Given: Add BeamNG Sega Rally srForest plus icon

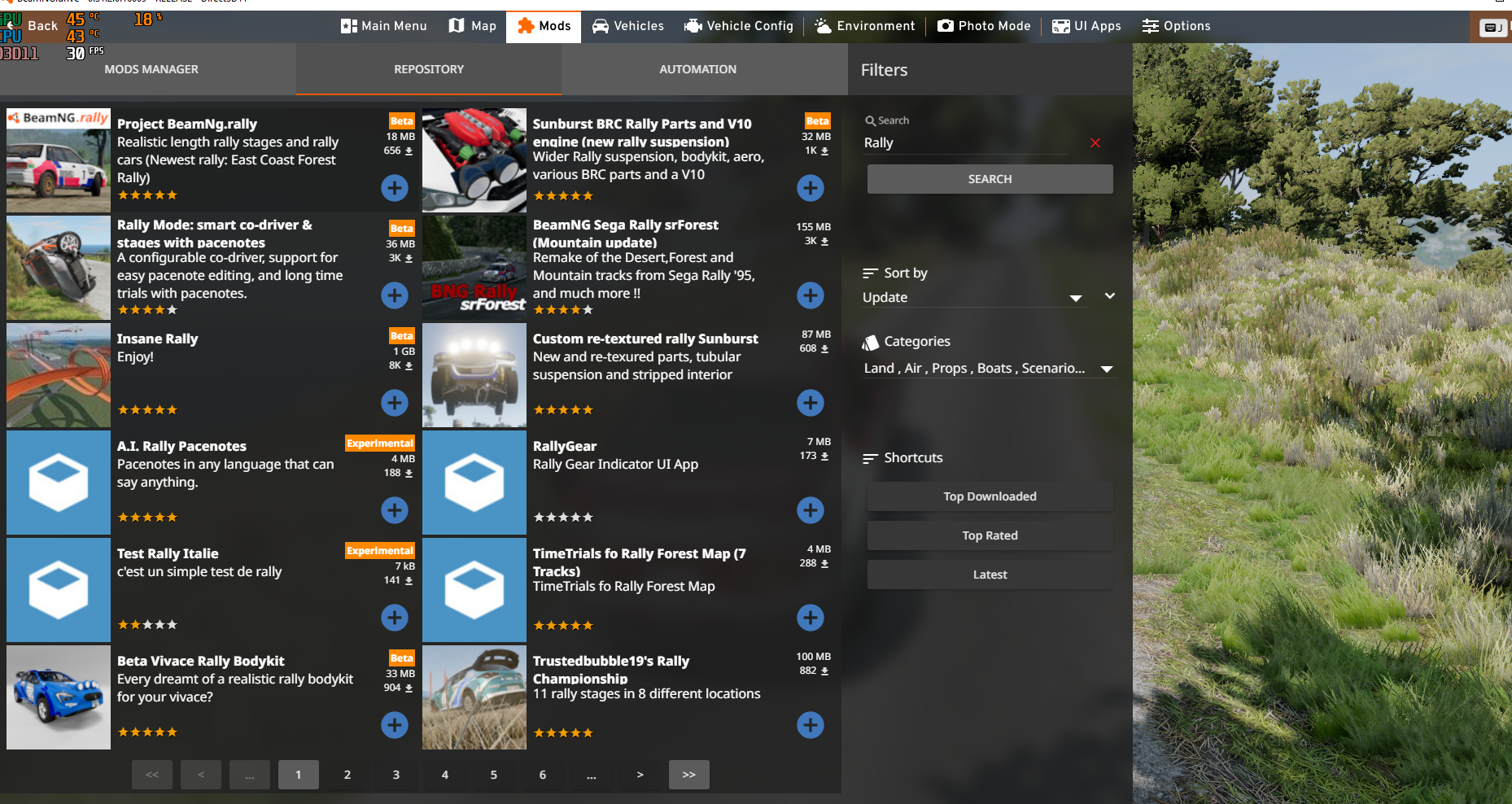Looking at the screenshot, I should point(811,295).
